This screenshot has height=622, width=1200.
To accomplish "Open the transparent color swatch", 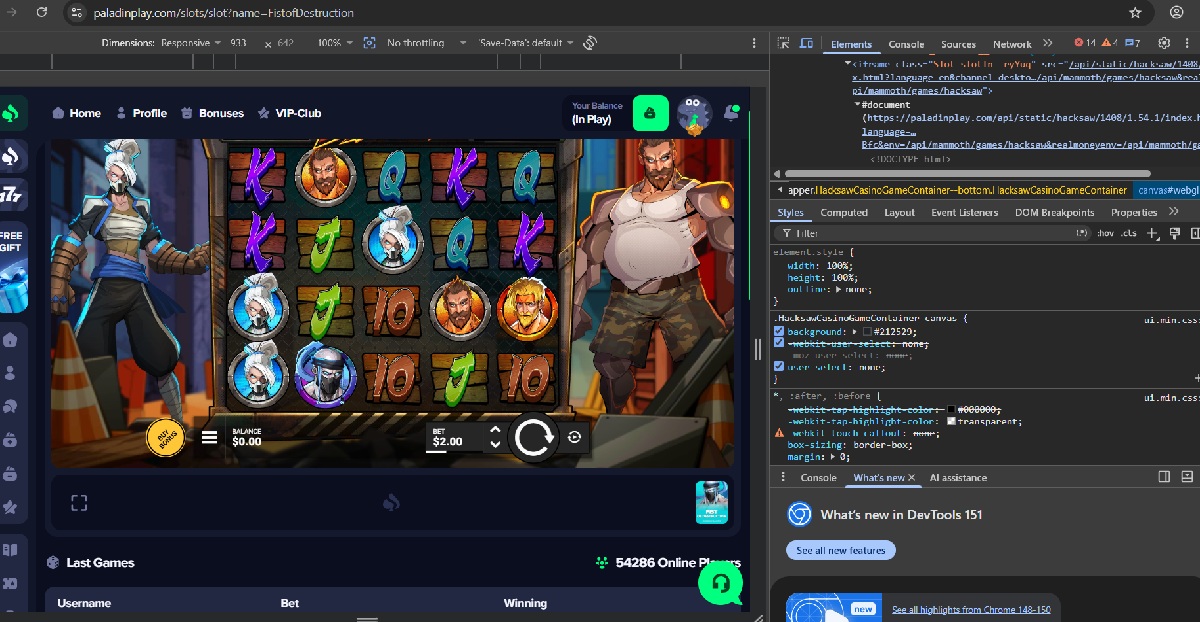I will coord(952,422).
